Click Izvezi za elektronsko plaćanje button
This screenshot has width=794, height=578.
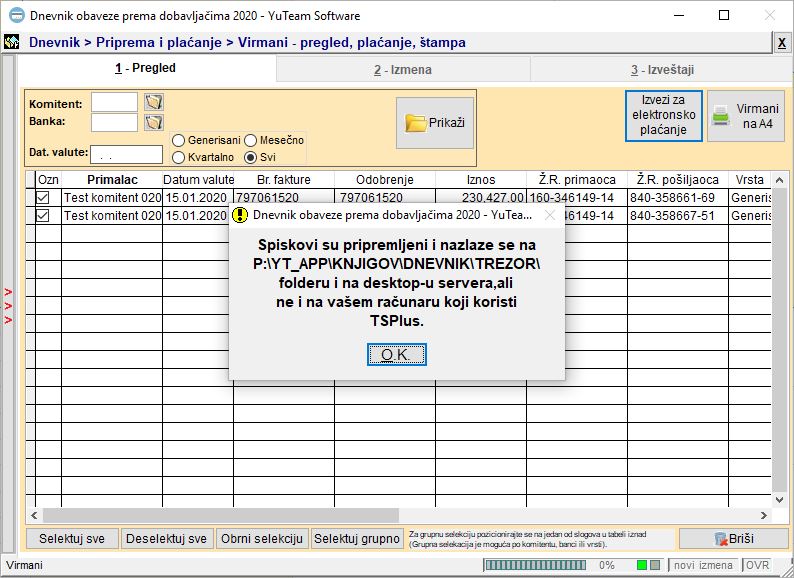tap(664, 115)
